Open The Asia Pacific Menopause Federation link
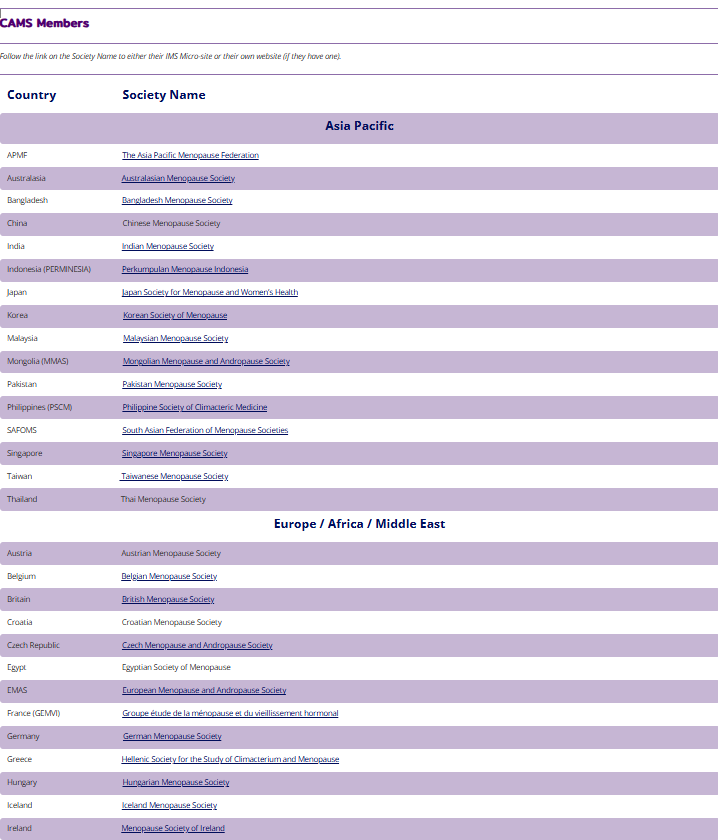 (x=190, y=155)
